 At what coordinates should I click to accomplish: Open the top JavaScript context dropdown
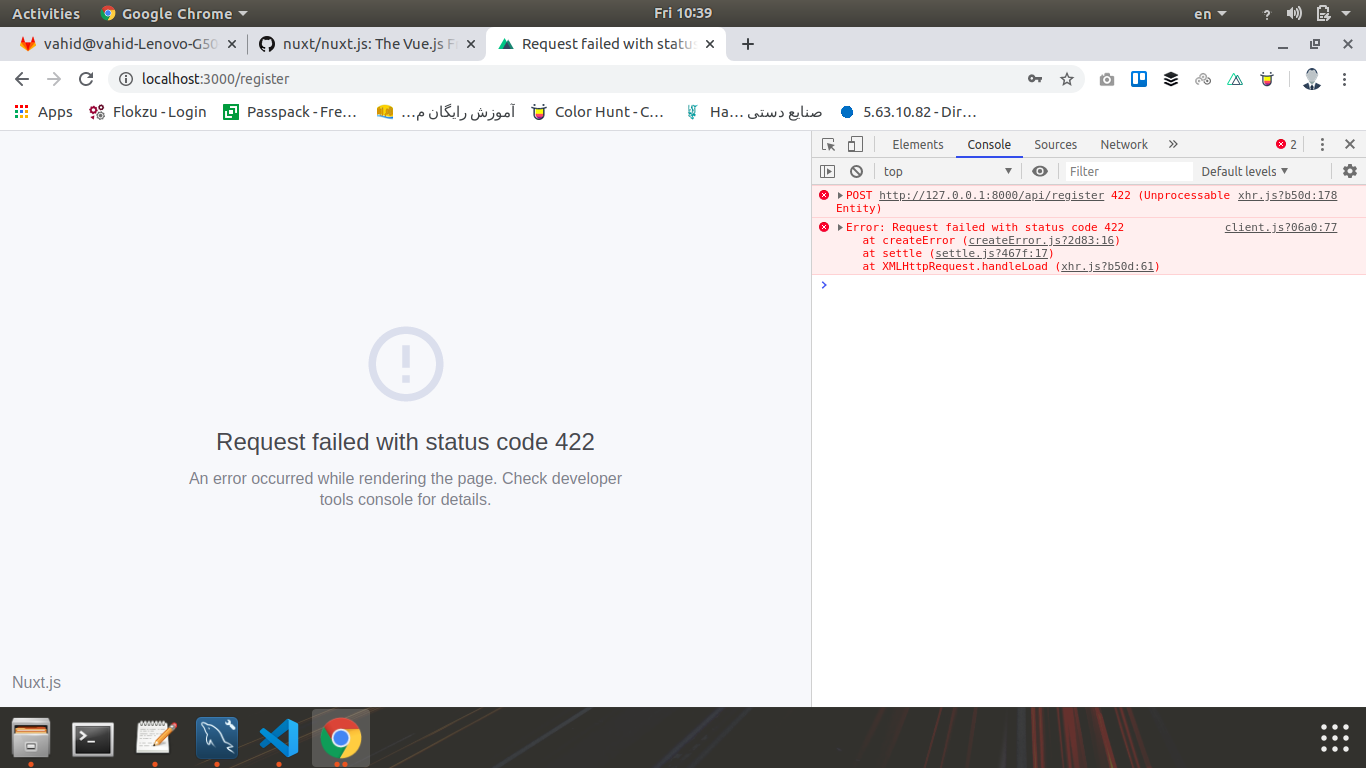tap(948, 171)
